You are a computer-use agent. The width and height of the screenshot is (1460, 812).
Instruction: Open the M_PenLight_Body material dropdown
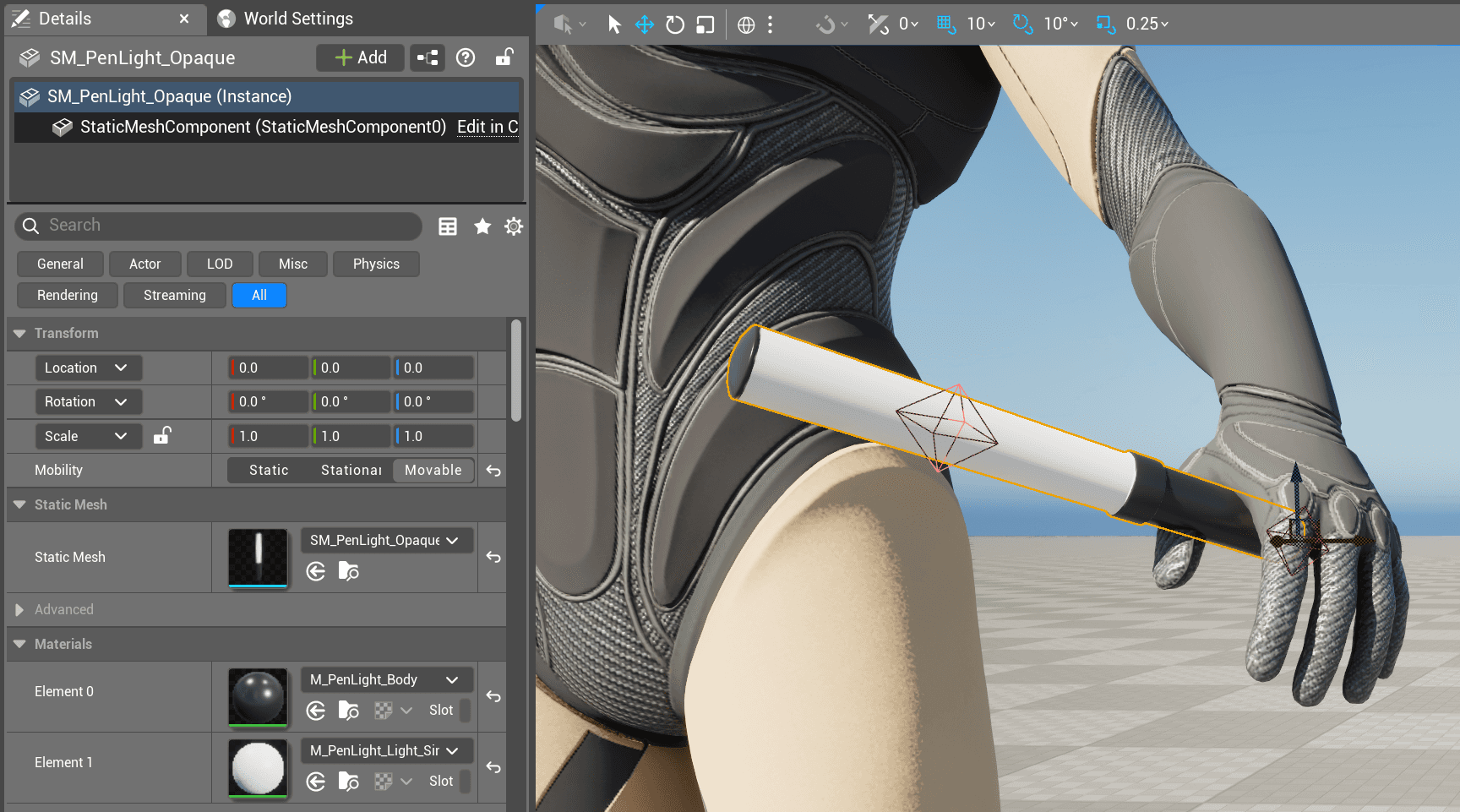point(386,679)
